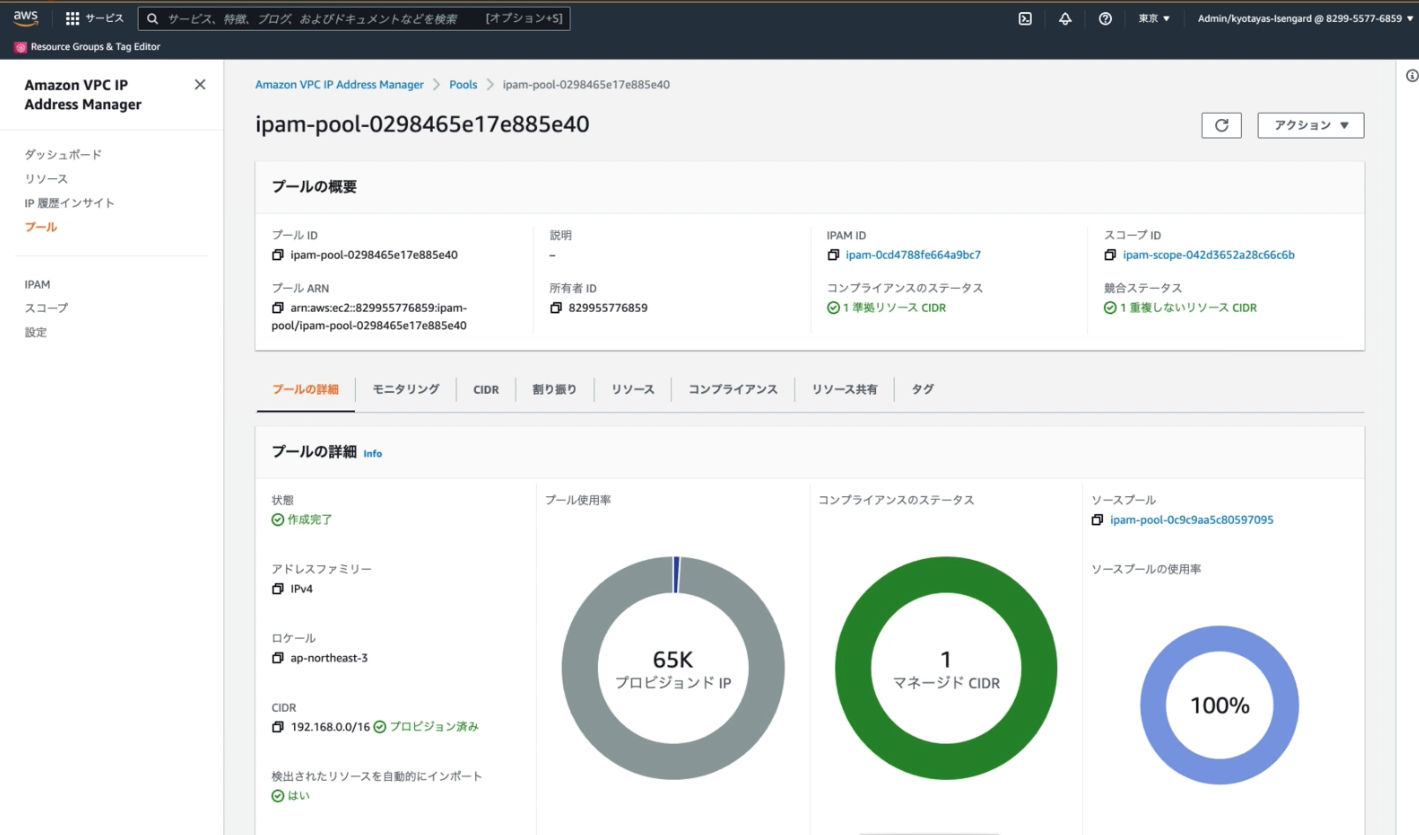Viewport: 1419px width, 835px height.
Task: Click the AWS services search field
Action: (322, 18)
